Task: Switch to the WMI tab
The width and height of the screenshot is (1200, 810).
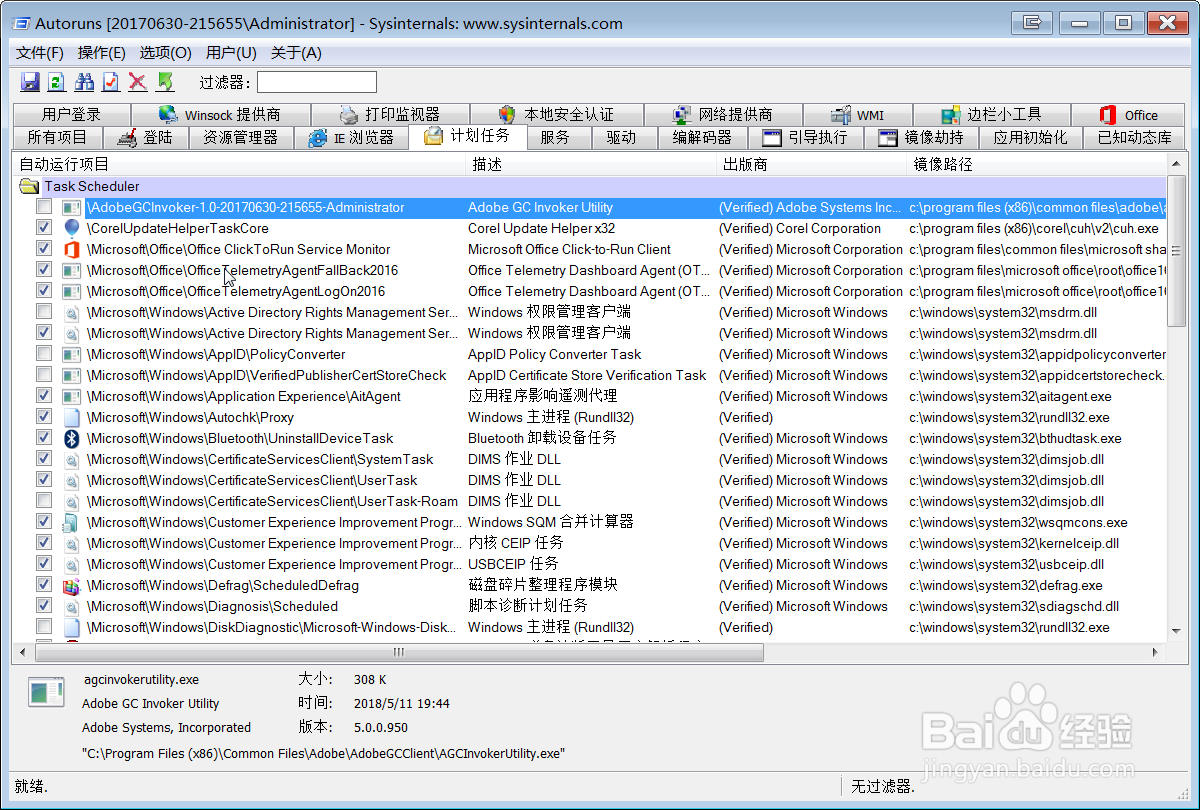Action: tap(857, 115)
